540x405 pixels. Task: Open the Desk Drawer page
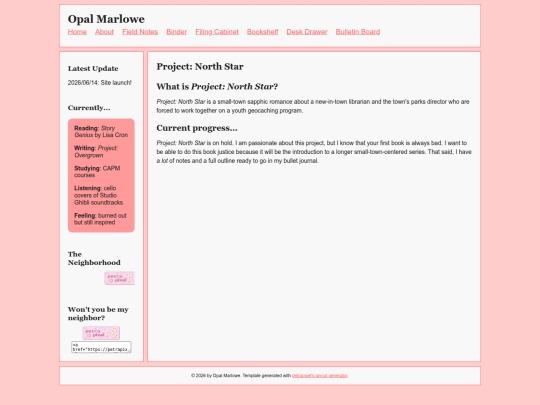coord(307,32)
